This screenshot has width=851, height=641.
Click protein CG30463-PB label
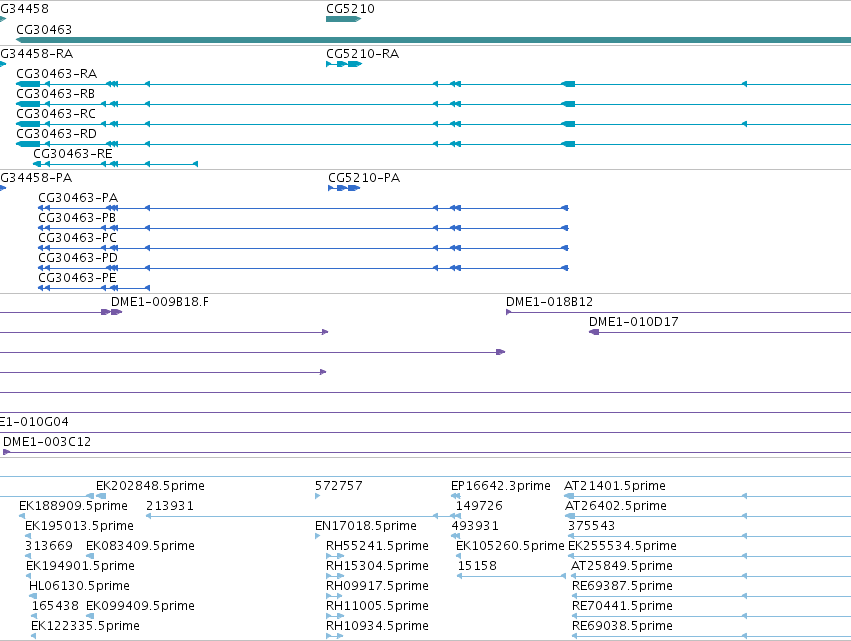pos(77,218)
